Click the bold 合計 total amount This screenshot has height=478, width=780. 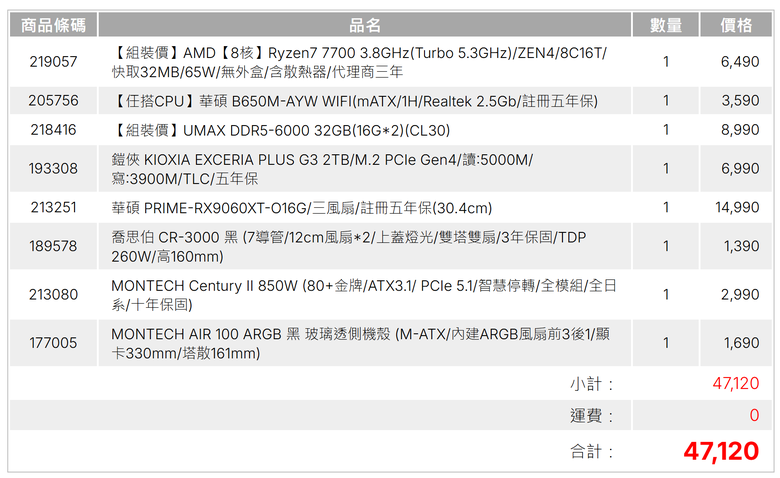click(720, 451)
